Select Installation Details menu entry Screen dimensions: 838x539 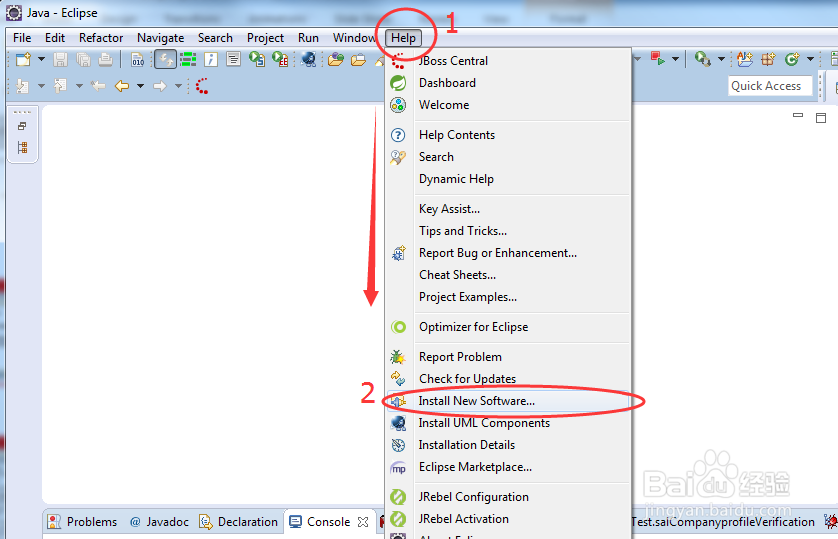point(508,445)
